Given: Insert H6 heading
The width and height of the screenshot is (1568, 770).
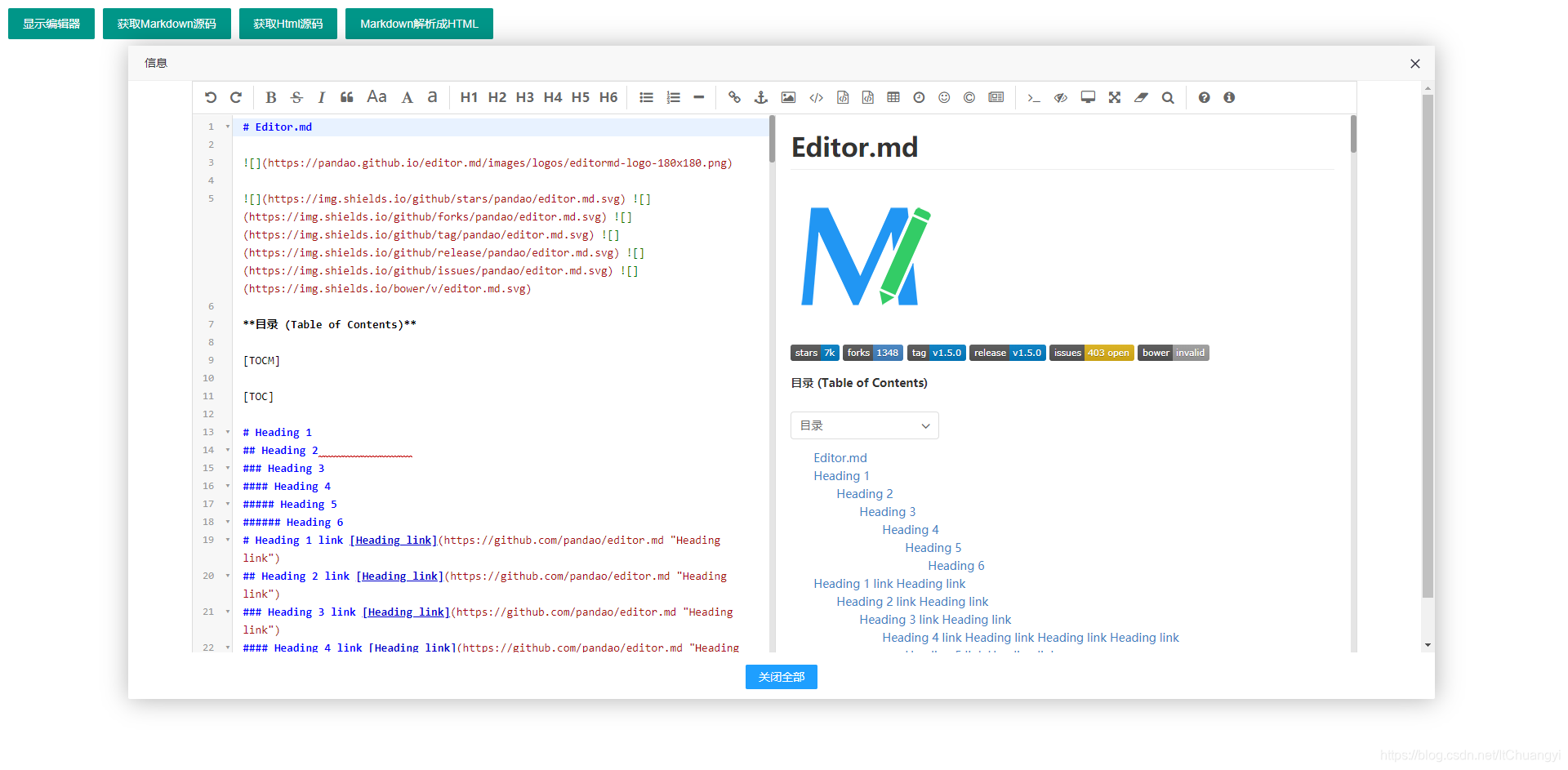Looking at the screenshot, I should (608, 97).
